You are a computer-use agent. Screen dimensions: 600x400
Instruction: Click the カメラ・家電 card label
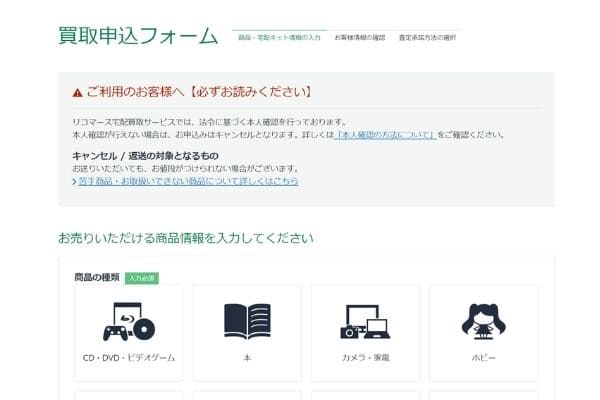[365, 358]
